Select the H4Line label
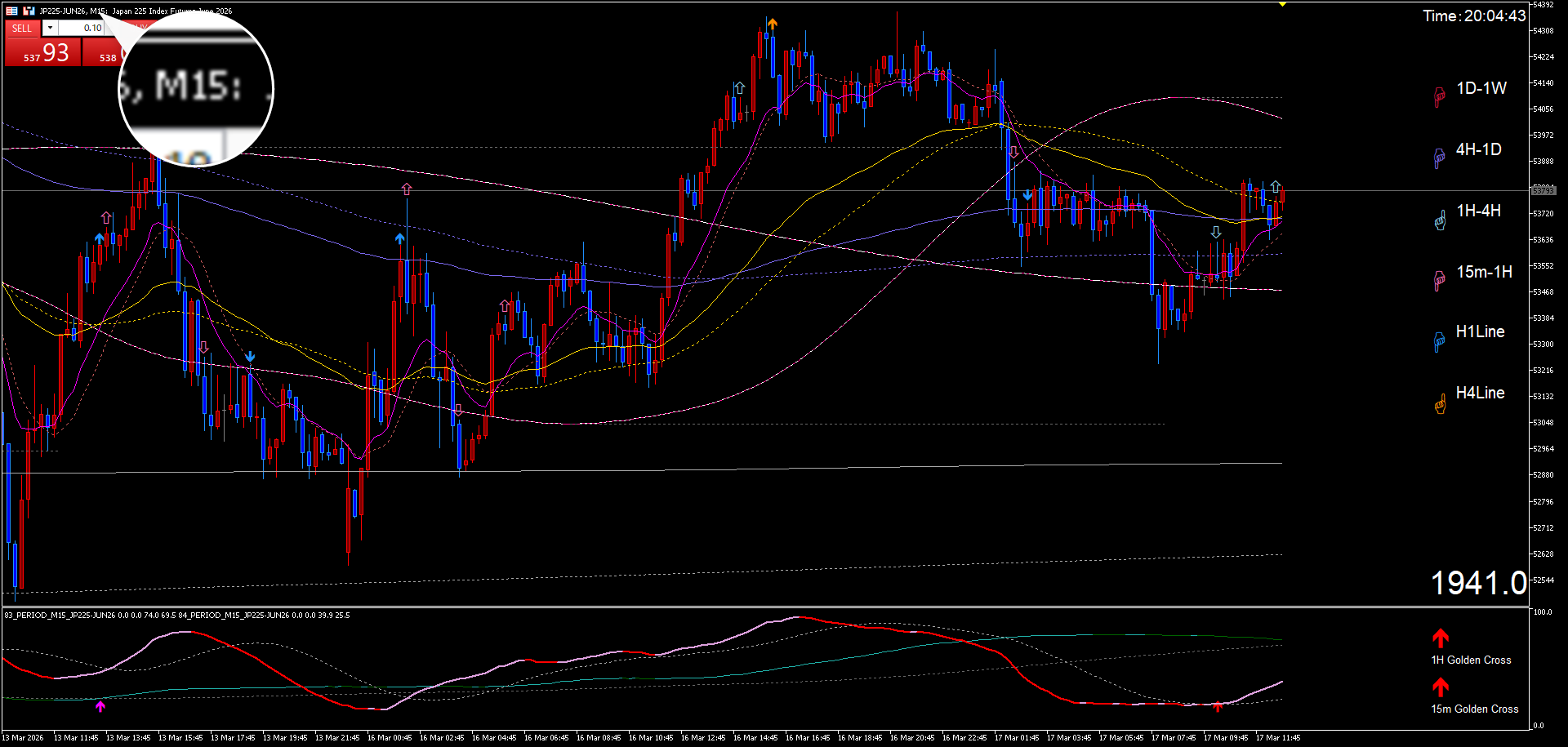 [x=1480, y=393]
